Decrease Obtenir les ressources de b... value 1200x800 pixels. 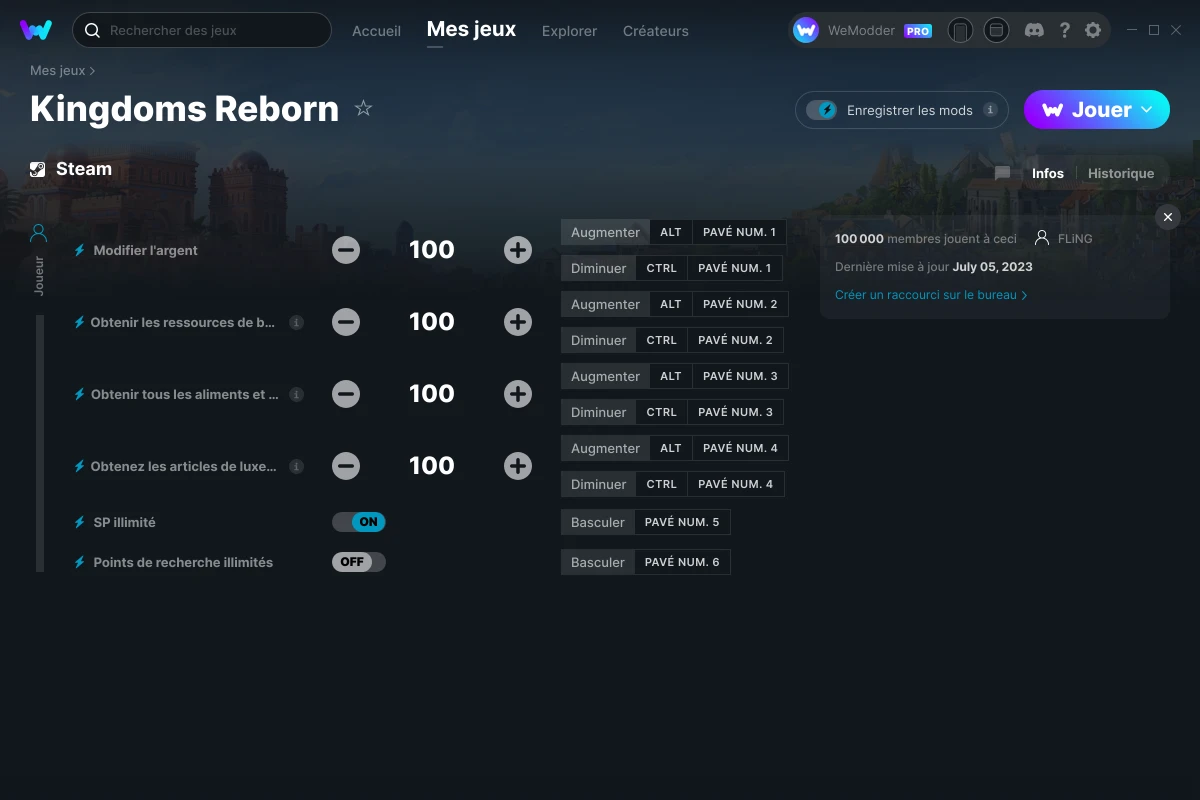346,322
